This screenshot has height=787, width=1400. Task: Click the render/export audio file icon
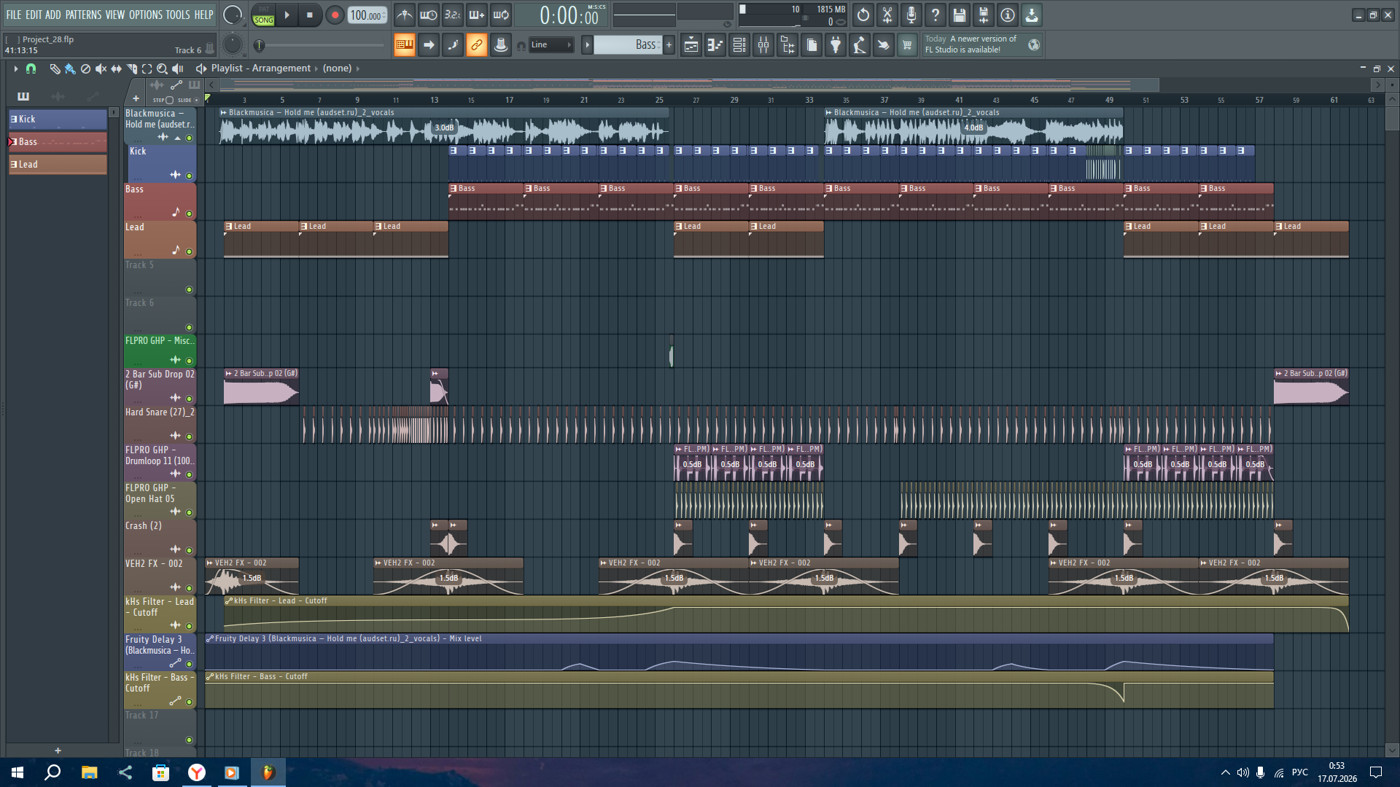(983, 15)
